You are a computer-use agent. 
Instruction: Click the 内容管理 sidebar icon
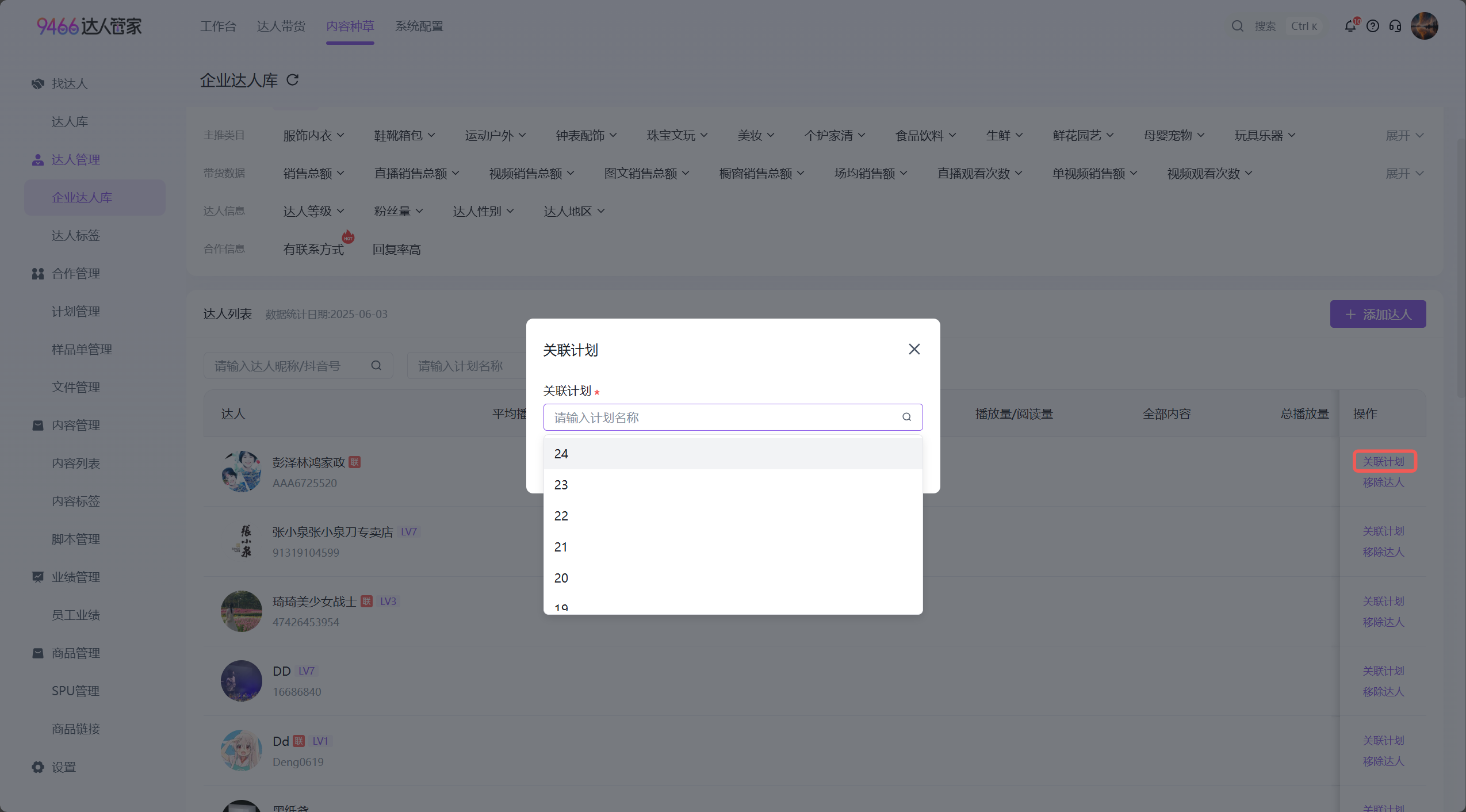tap(38, 426)
